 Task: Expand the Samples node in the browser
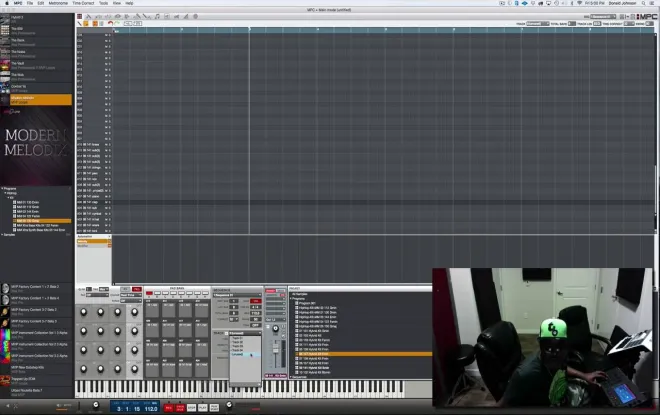pos(2,234)
